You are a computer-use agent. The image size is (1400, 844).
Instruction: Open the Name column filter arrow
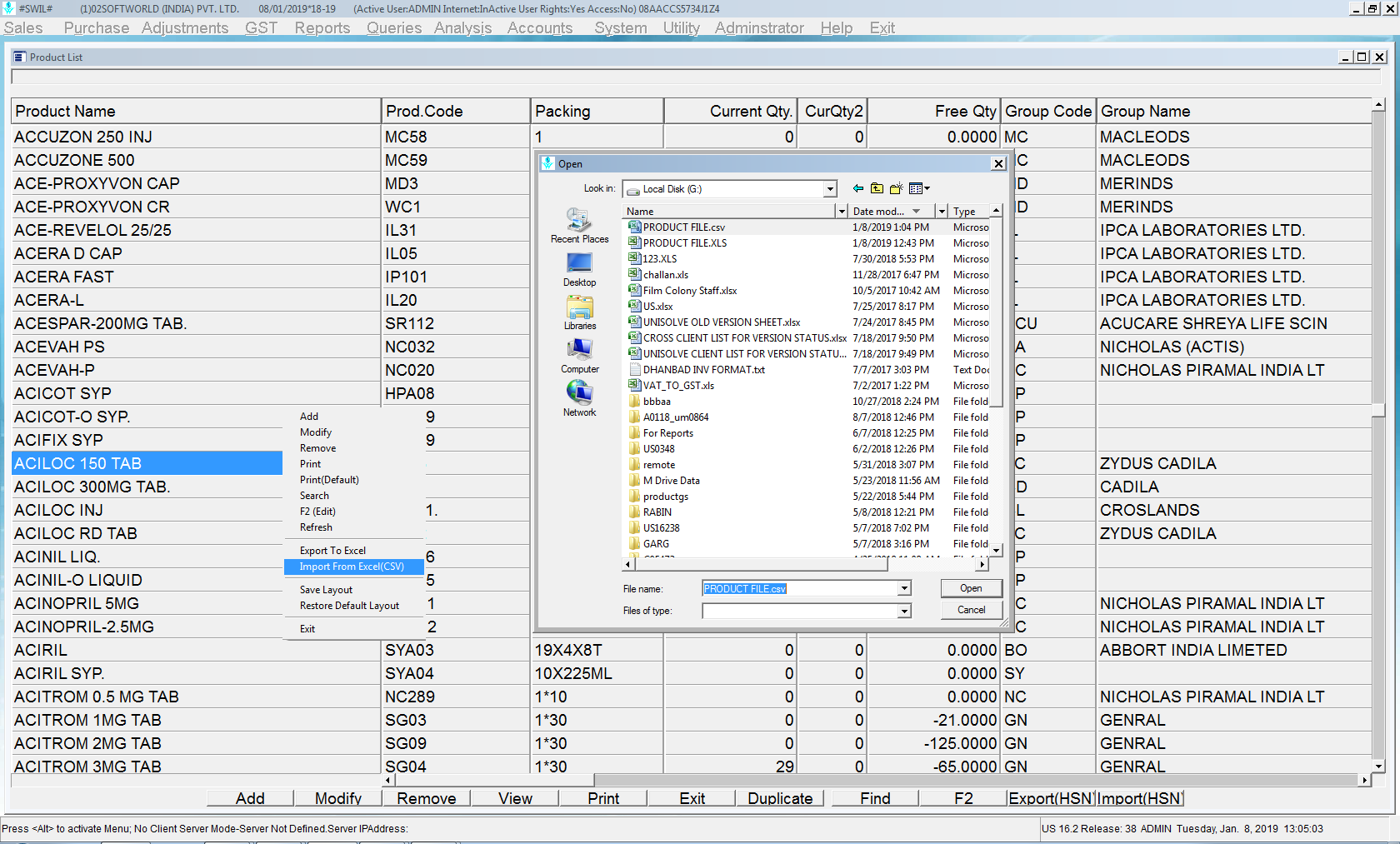tap(841, 212)
